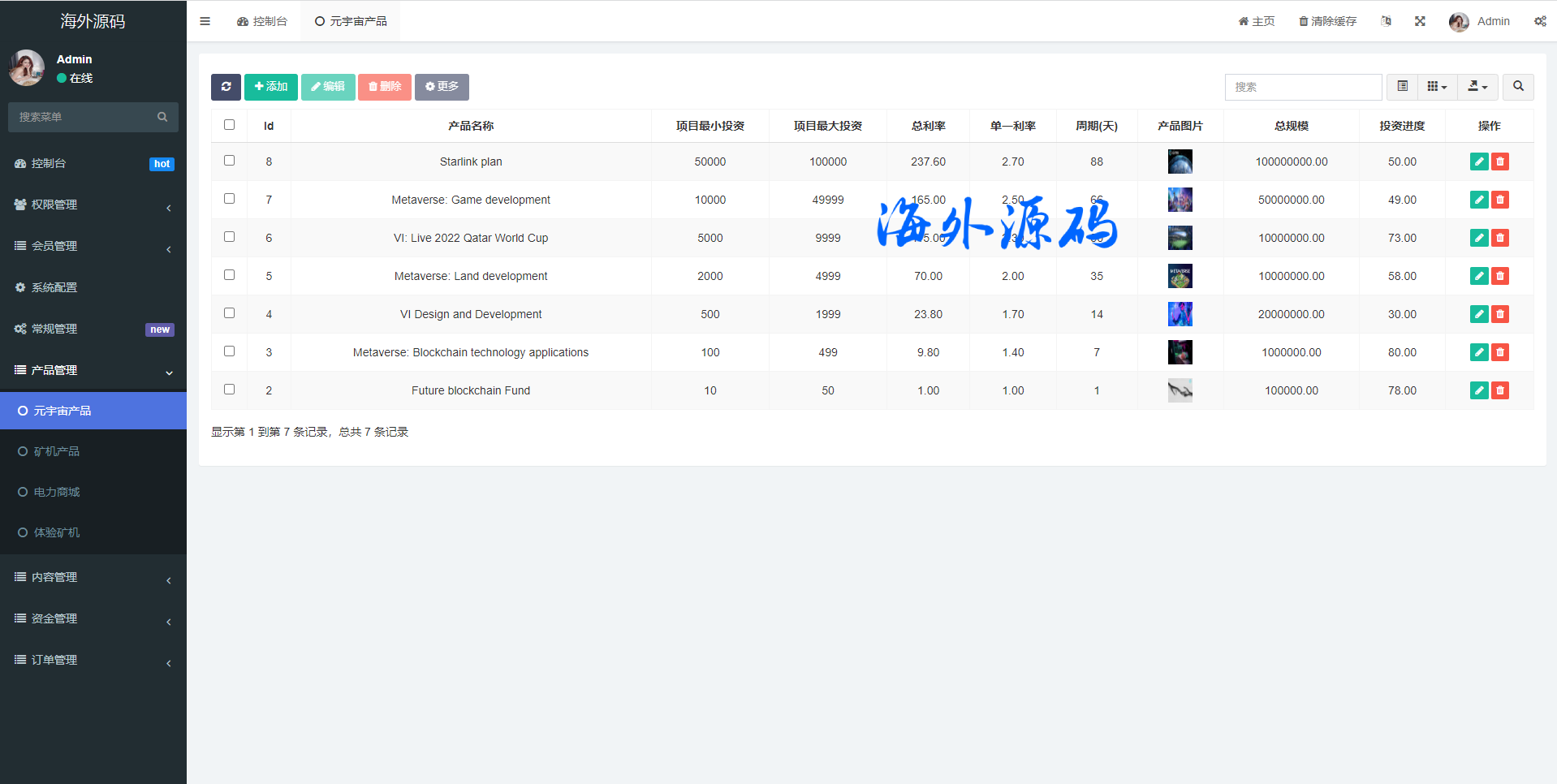This screenshot has width=1557, height=784.
Task: Expand the 权限管理 sidebar menu
Action: tap(93, 205)
